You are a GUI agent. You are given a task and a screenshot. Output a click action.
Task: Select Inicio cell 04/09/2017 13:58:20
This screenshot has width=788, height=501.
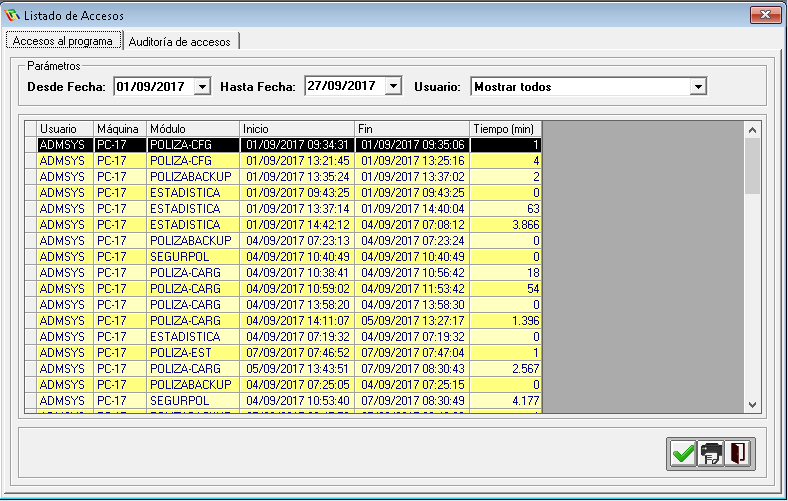point(297,305)
